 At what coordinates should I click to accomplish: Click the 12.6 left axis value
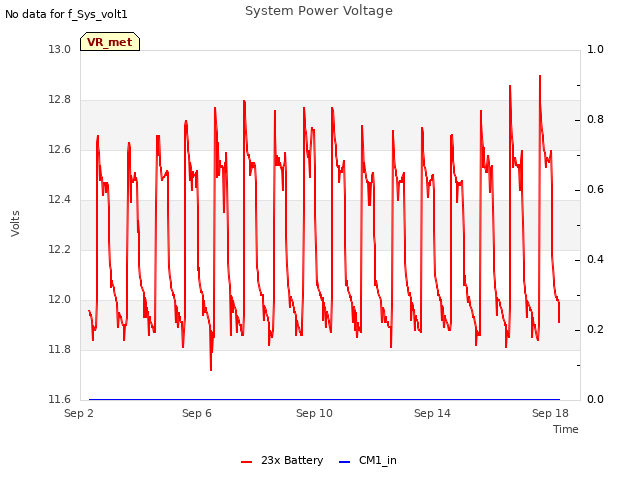(x=60, y=149)
